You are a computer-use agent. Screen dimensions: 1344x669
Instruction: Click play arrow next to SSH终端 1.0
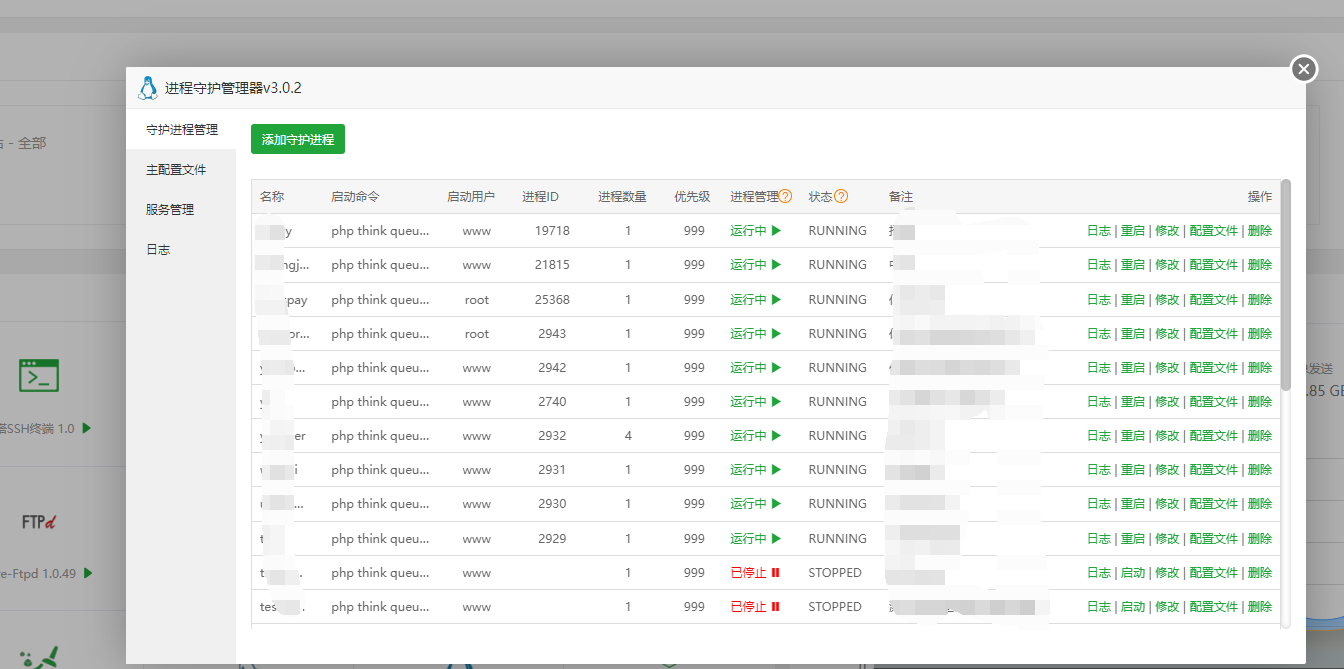point(87,428)
